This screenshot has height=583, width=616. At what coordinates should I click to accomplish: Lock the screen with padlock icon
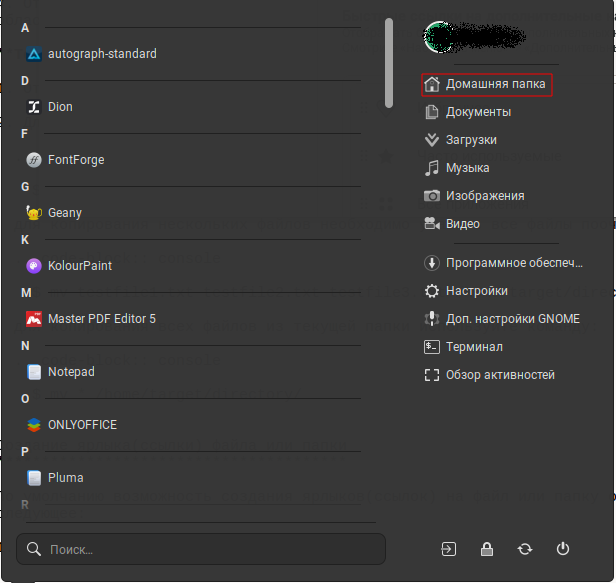tap(487, 549)
